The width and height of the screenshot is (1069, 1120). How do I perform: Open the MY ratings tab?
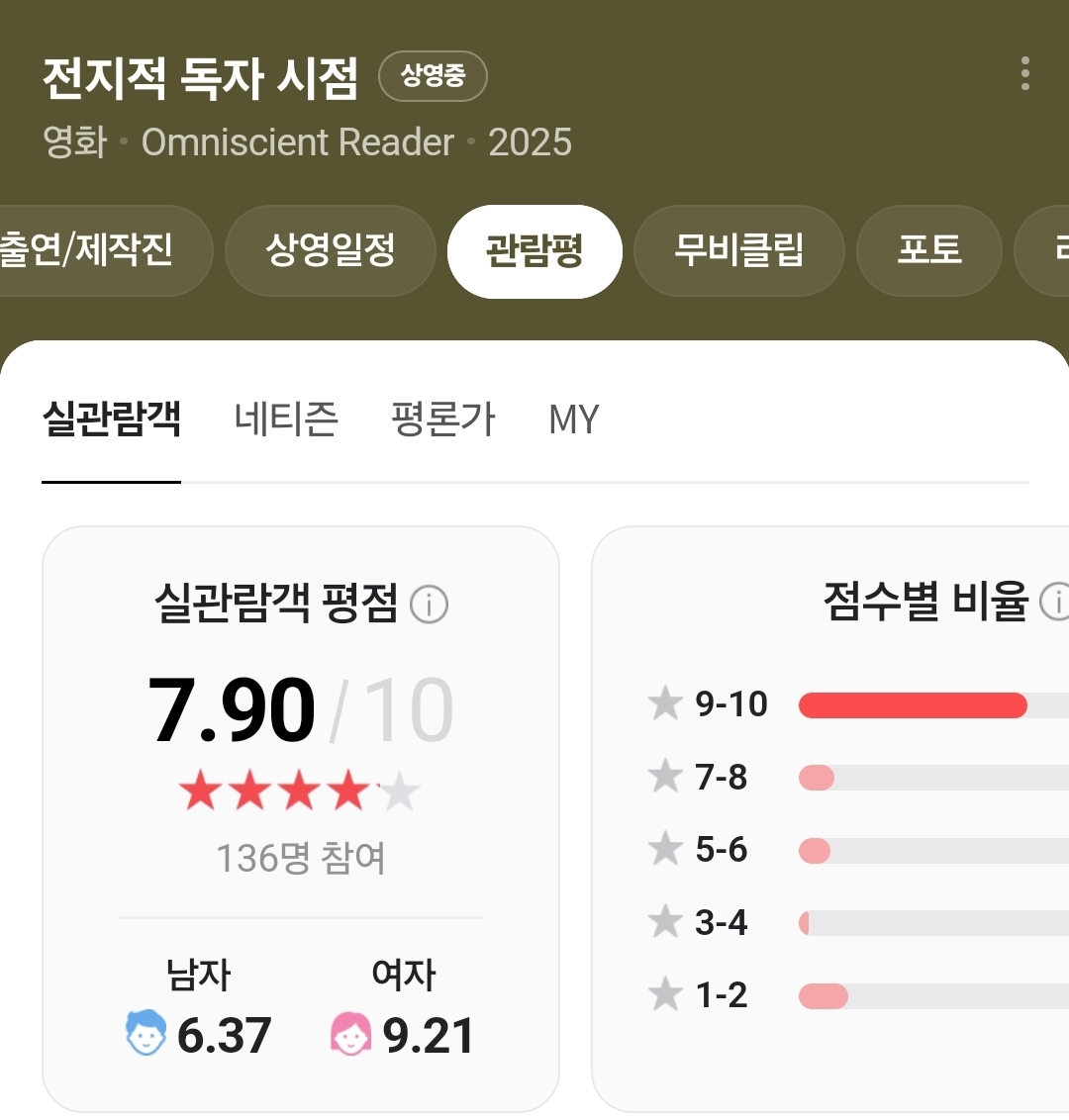click(574, 420)
